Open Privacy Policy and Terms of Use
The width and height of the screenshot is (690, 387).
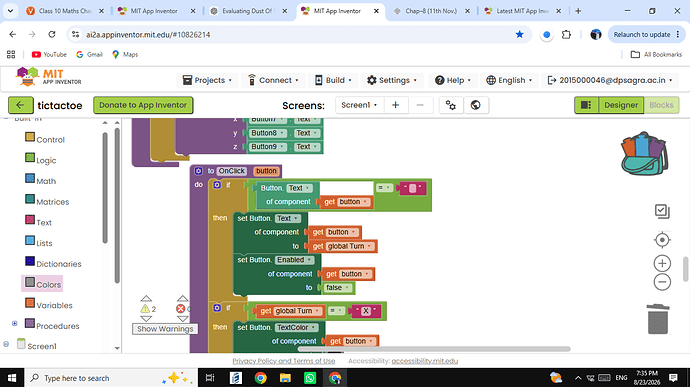point(284,361)
